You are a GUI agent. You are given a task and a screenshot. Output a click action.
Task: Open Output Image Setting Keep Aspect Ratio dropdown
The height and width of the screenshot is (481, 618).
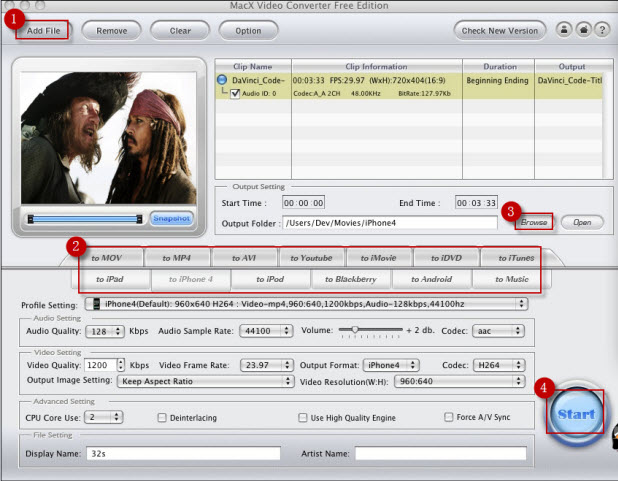click(205, 381)
